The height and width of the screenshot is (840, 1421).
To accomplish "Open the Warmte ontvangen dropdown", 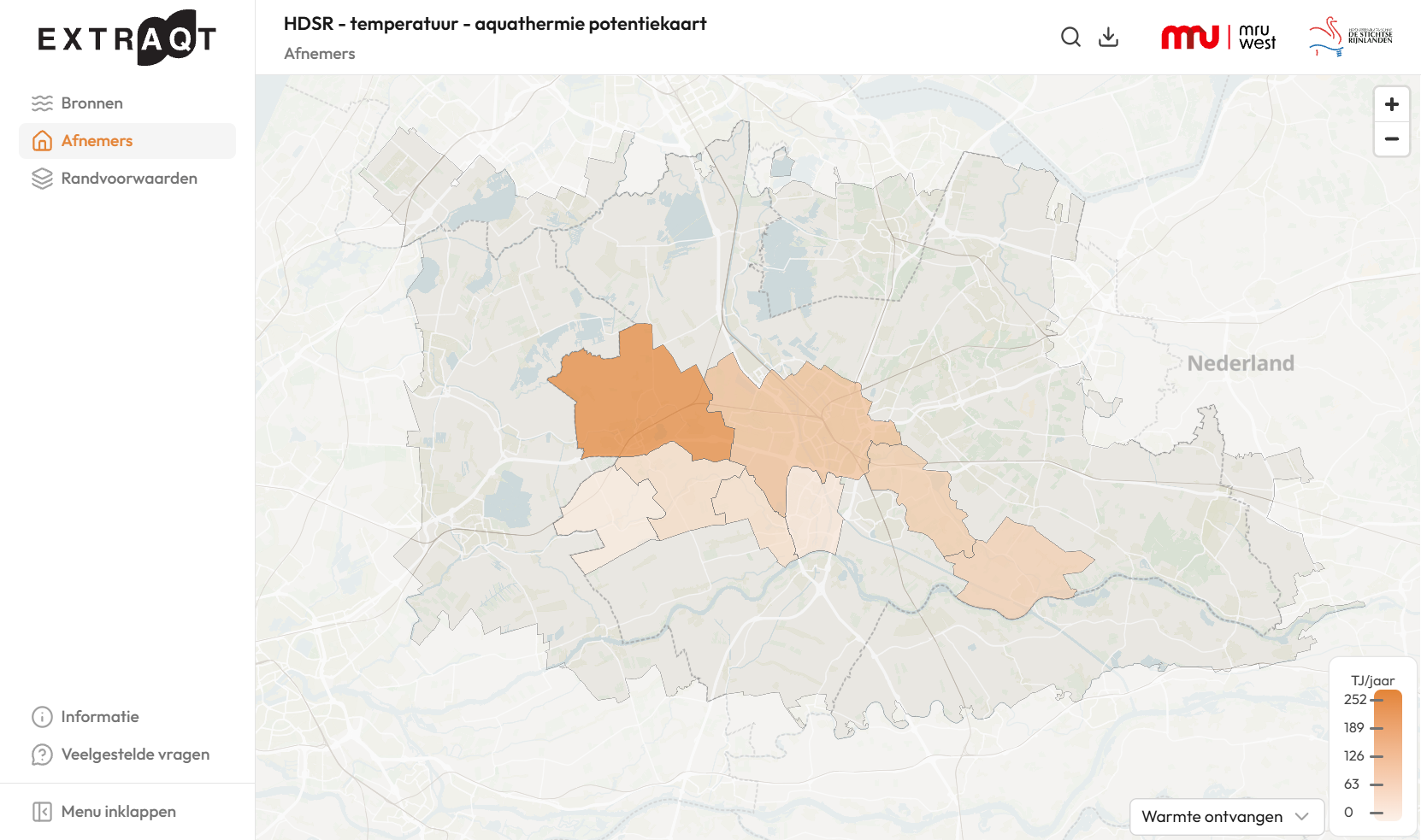I will click(1227, 817).
